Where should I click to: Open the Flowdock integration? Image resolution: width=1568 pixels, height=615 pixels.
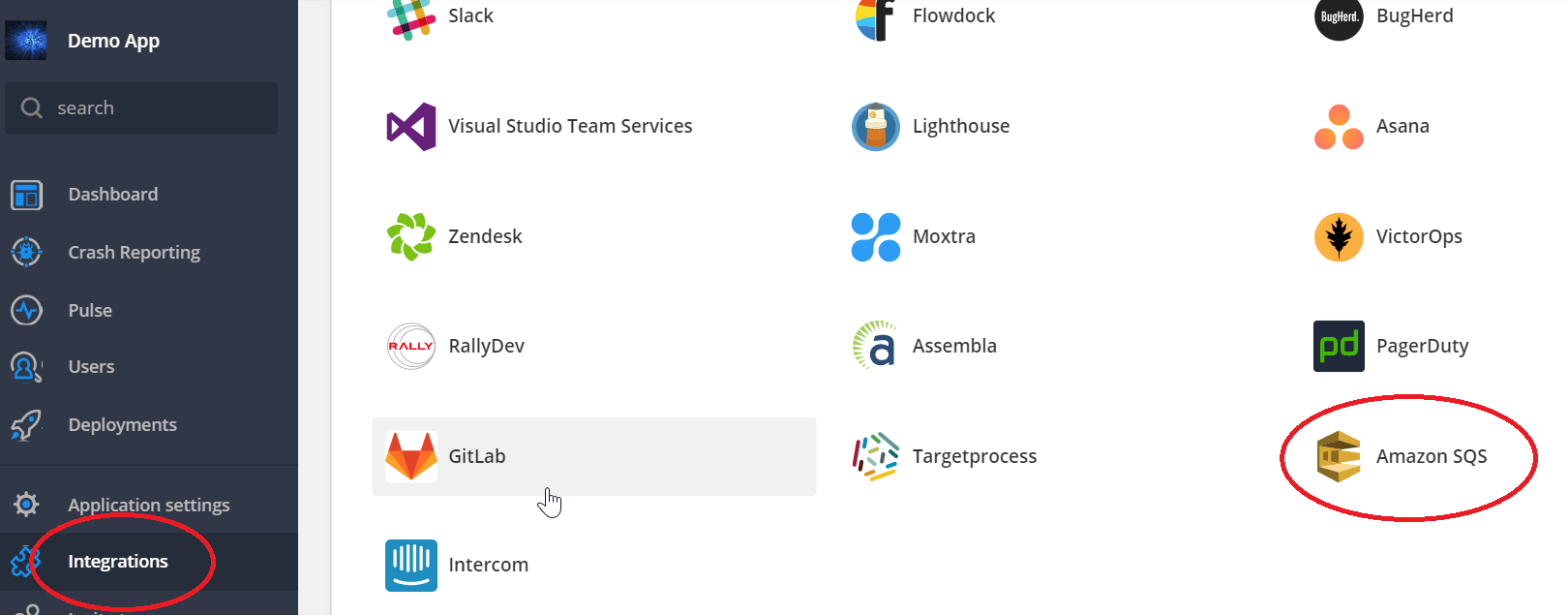tap(876, 17)
